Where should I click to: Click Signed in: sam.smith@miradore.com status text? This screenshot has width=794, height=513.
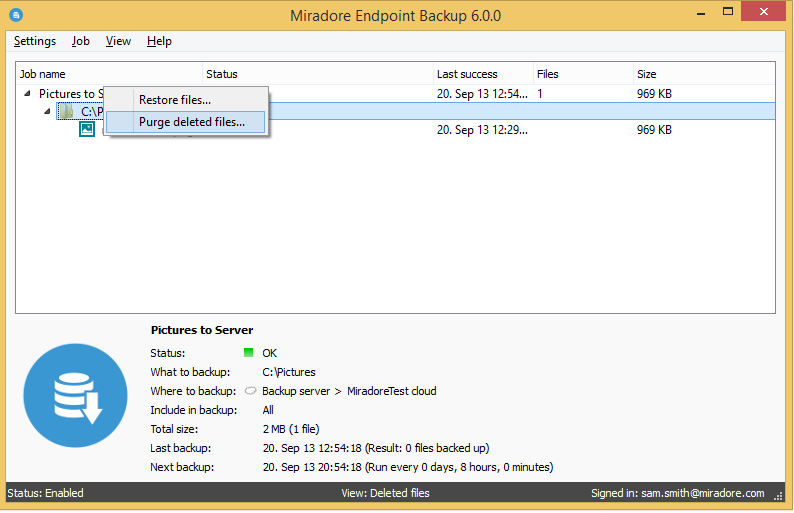pos(678,493)
